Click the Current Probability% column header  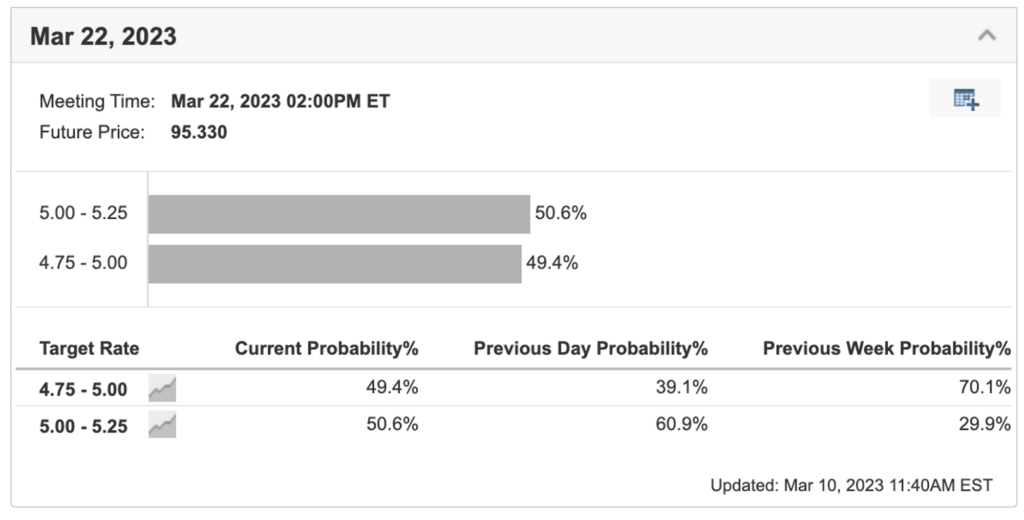[x=327, y=348]
